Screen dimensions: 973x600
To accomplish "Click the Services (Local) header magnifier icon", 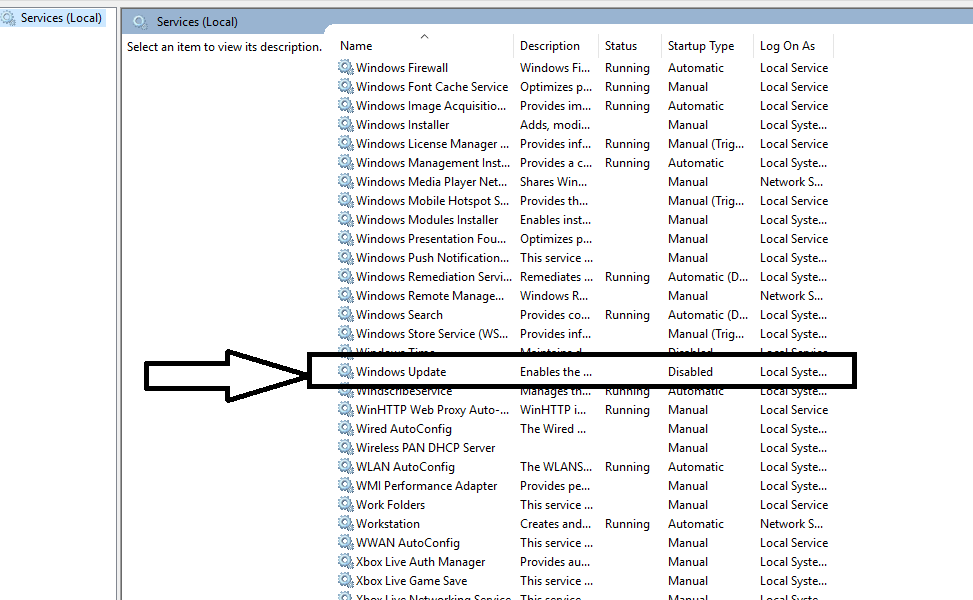I will click(140, 22).
